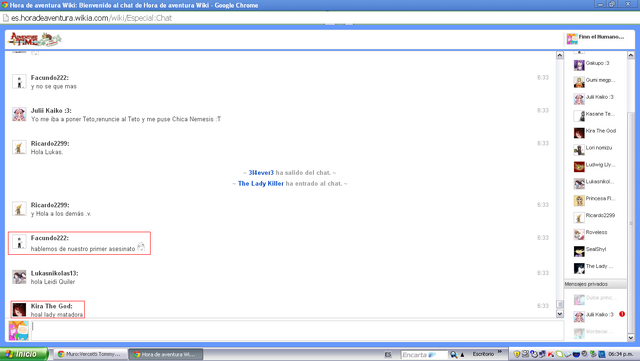The image size is (640, 361).
Task: Click Ricardo2299 avatar beside 'Hola Lukas.'
Action: 19,147
